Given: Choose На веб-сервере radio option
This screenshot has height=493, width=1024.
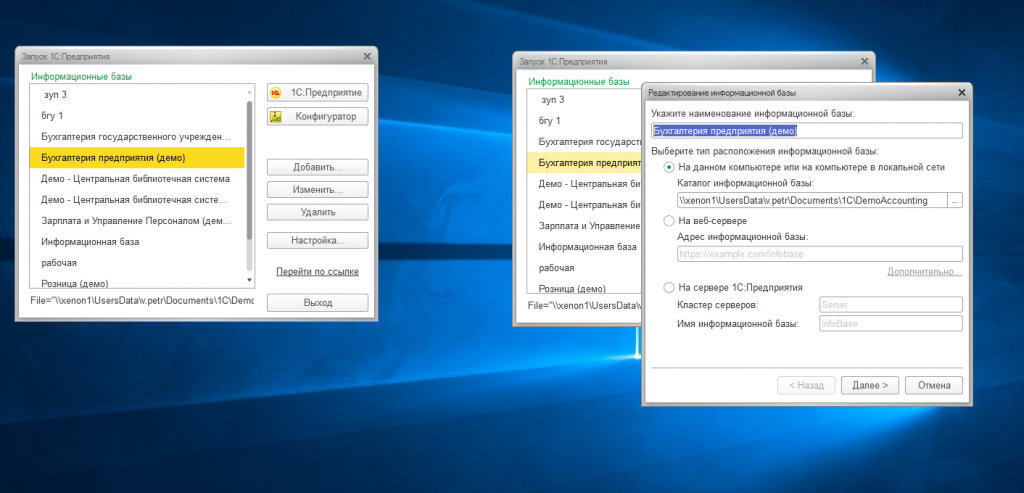Looking at the screenshot, I should 669,221.
